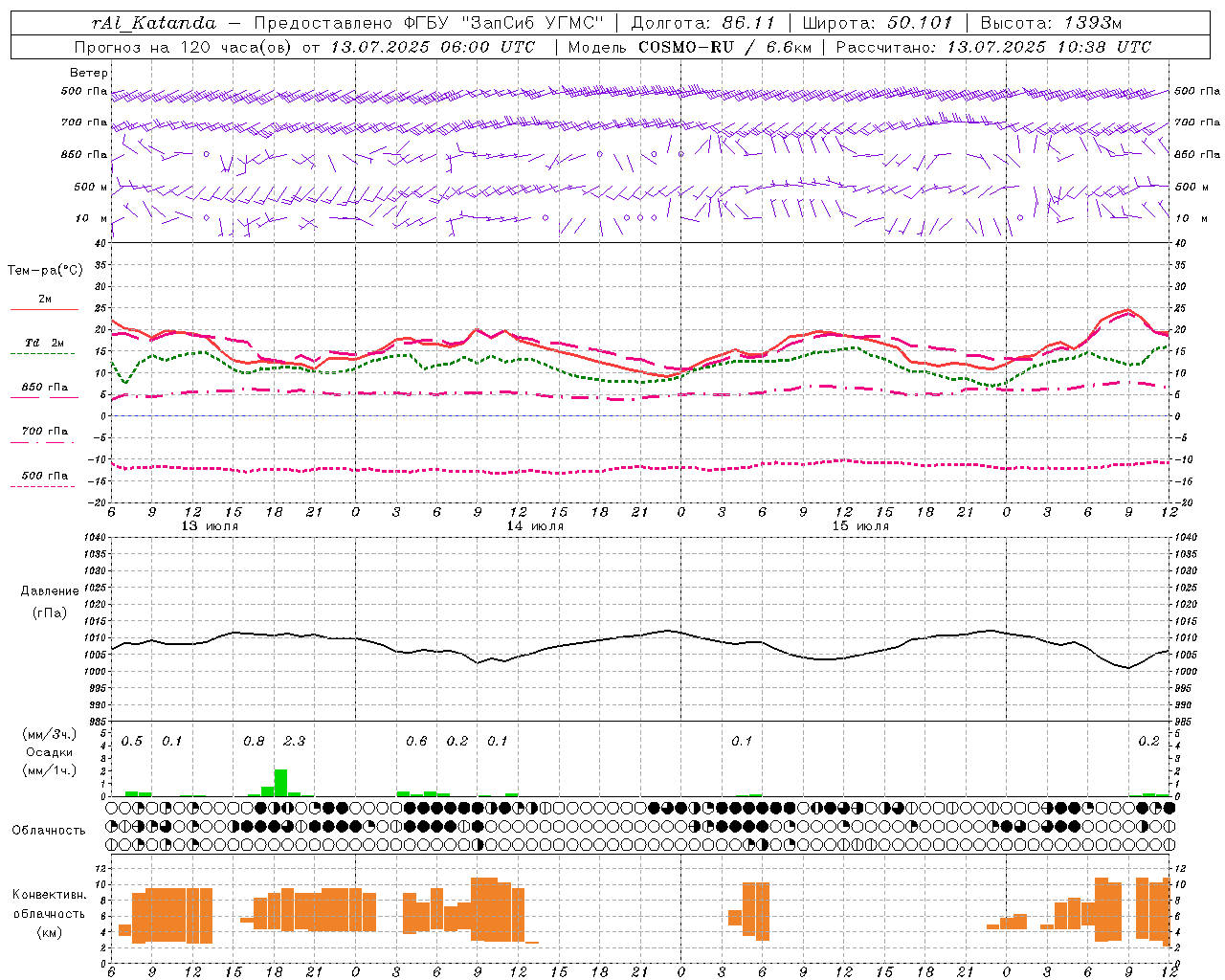Click the Прогноз на 120 часа(ов) text

(184, 47)
